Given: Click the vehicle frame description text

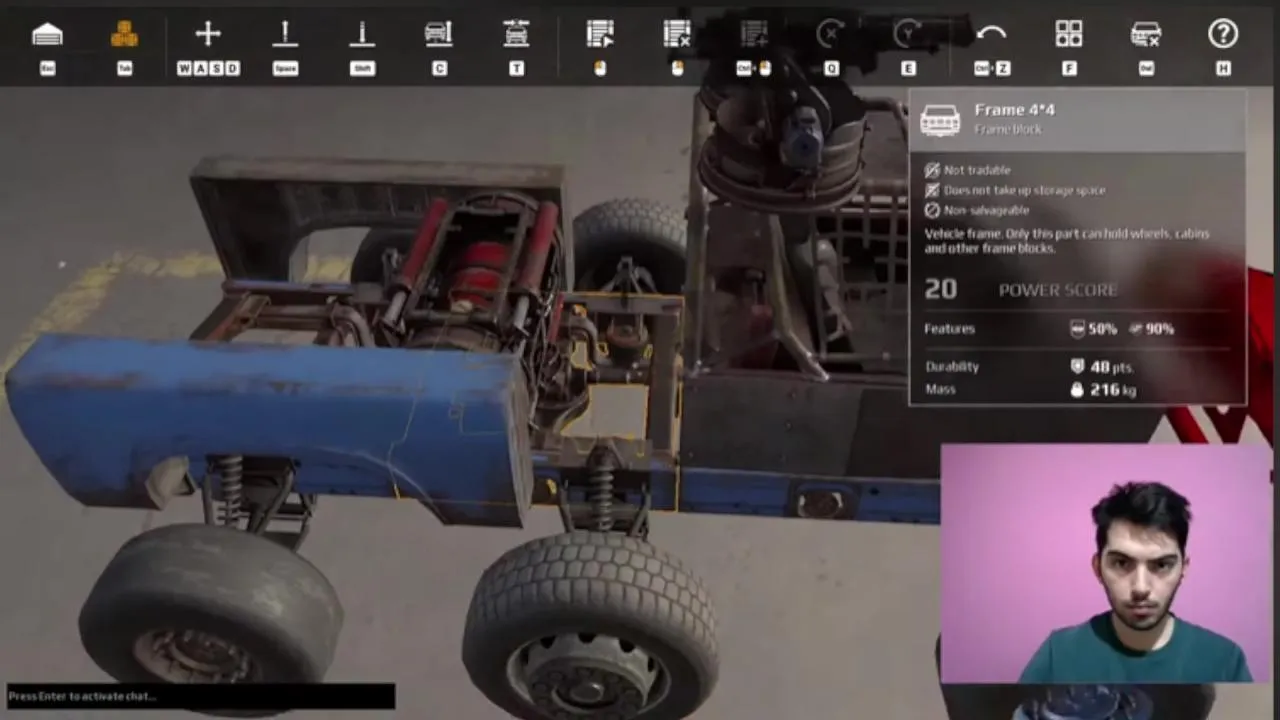Looking at the screenshot, I should (1067, 240).
